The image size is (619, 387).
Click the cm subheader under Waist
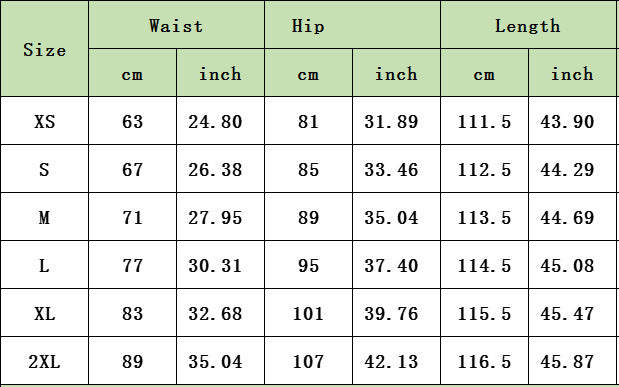(132, 73)
